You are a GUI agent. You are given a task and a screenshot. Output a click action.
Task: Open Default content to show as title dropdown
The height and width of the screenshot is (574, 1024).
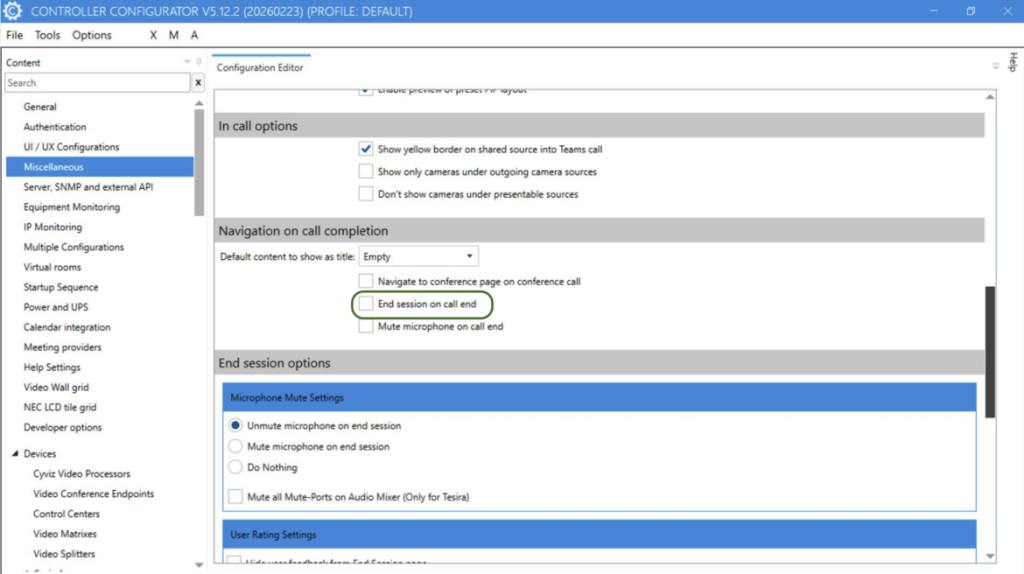(419, 257)
